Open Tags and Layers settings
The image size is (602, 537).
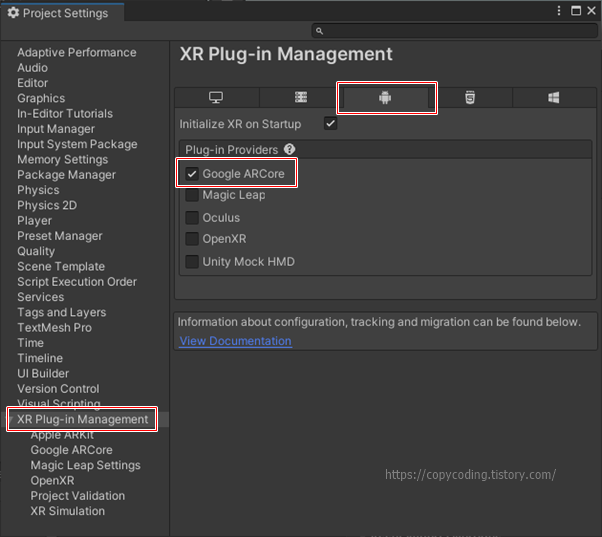(x=62, y=313)
